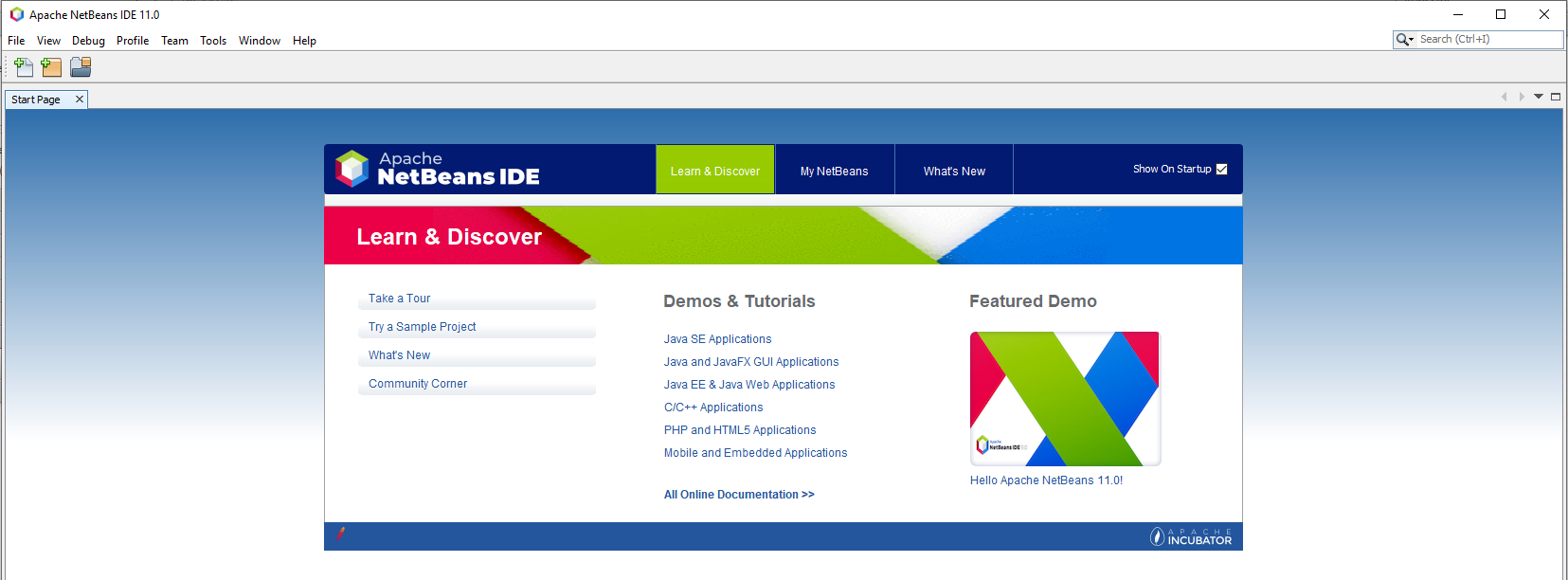This screenshot has height=580, width=1568.
Task: Visit the Community Corner link
Action: [x=418, y=384]
